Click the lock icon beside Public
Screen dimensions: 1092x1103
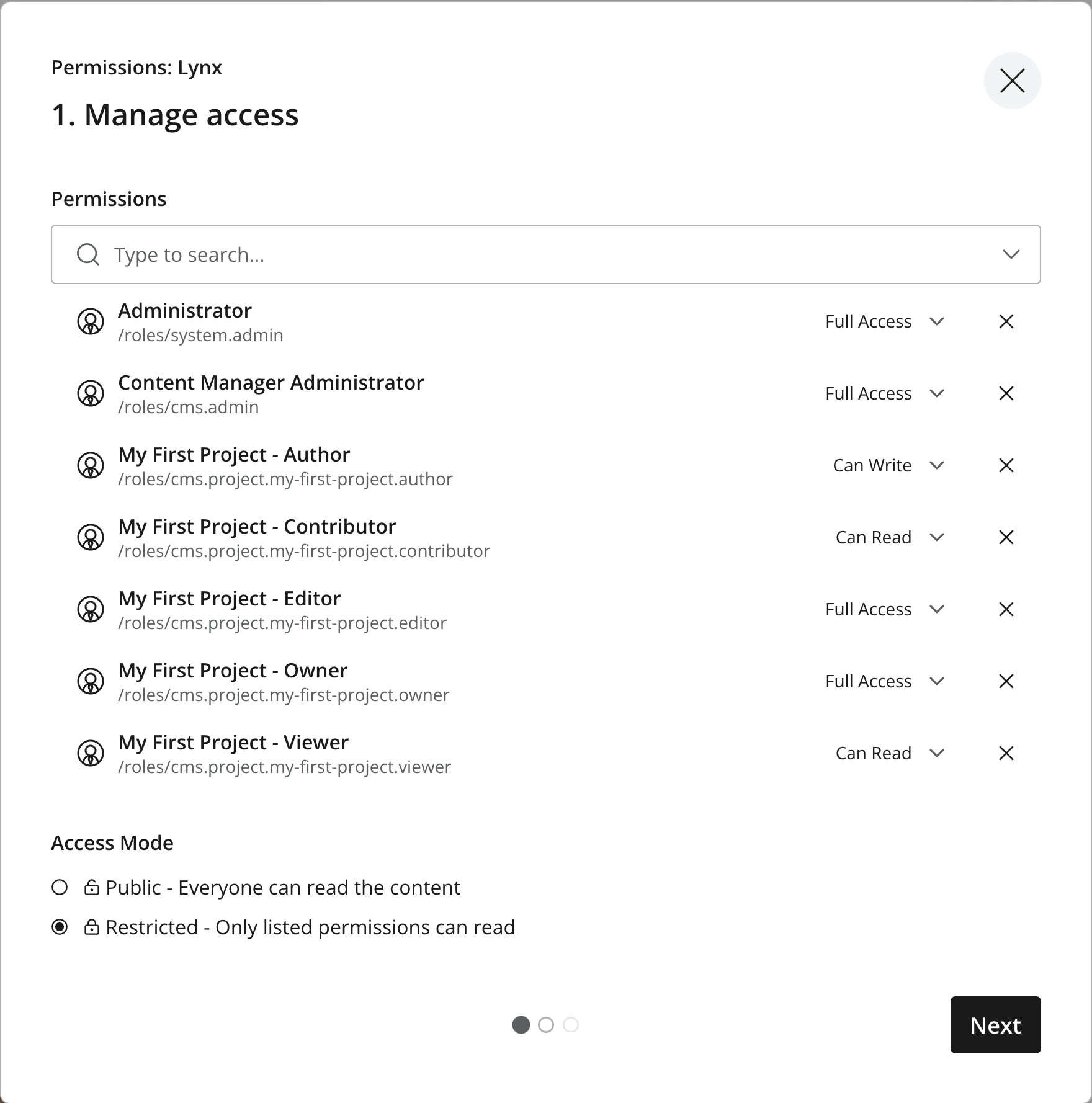click(92, 888)
